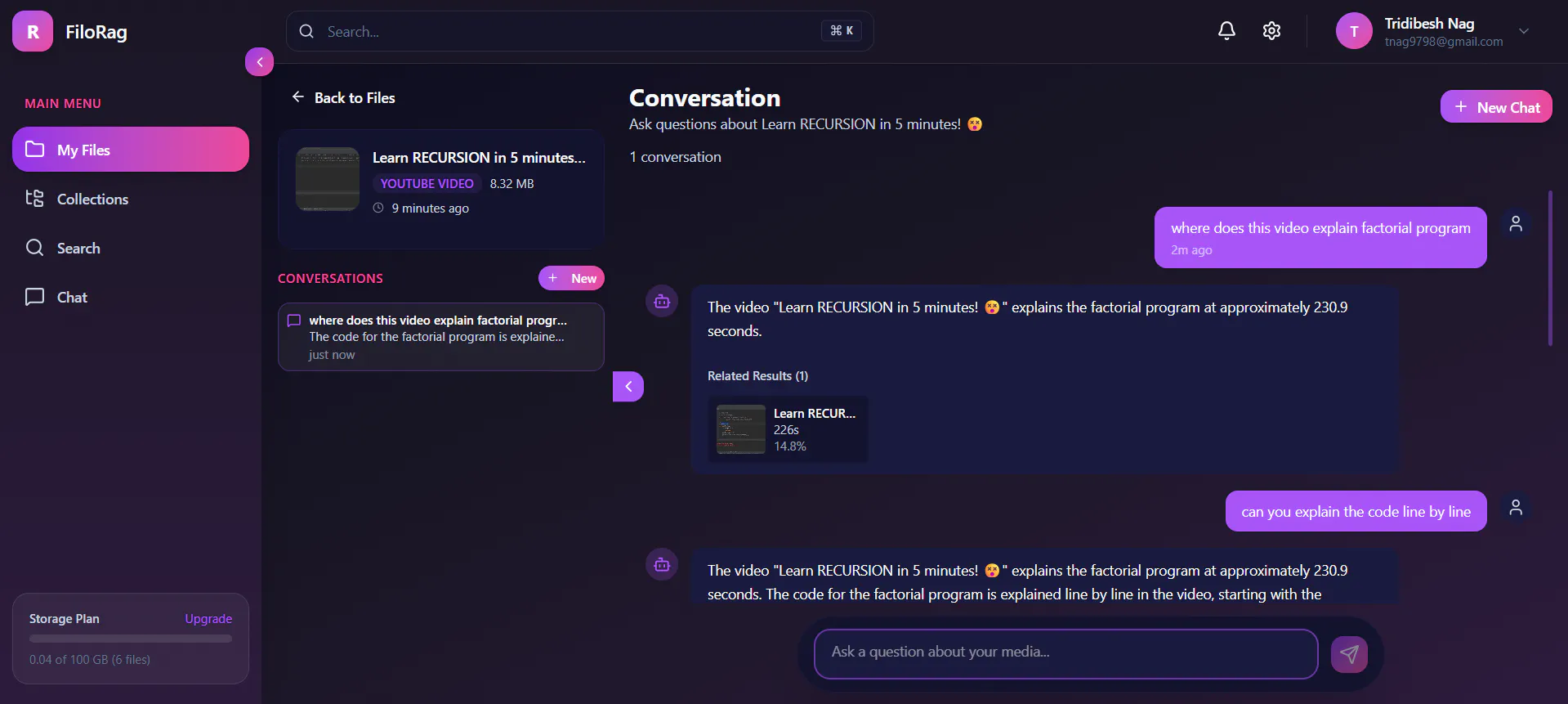Click the 'where does this video explain factorial program' bubble
The height and width of the screenshot is (704, 1568).
(x=1320, y=237)
